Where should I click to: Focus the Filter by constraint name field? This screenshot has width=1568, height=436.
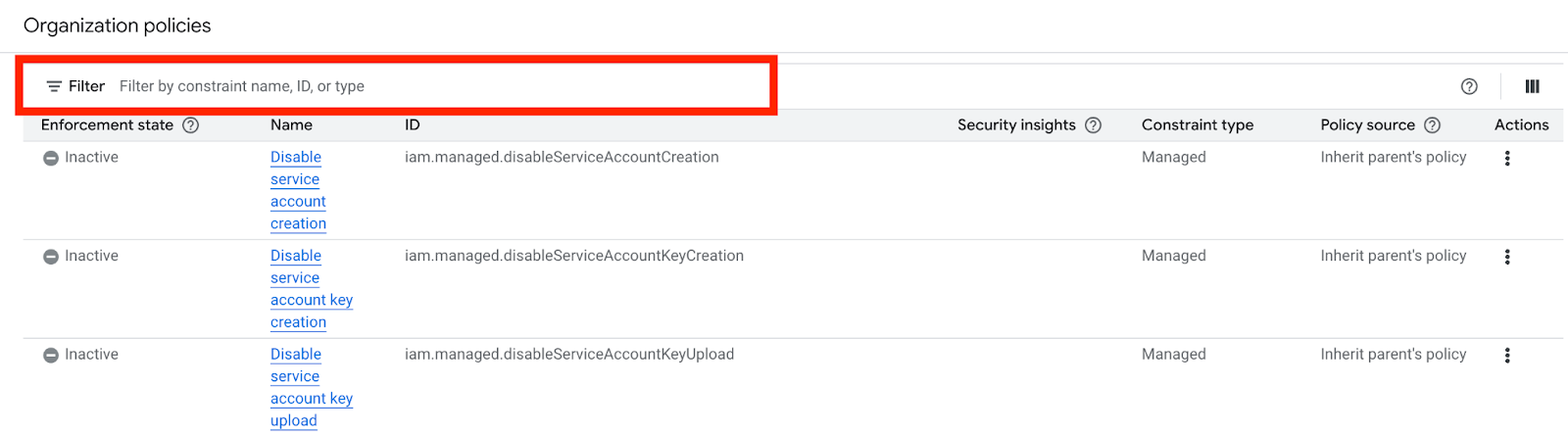pos(441,86)
